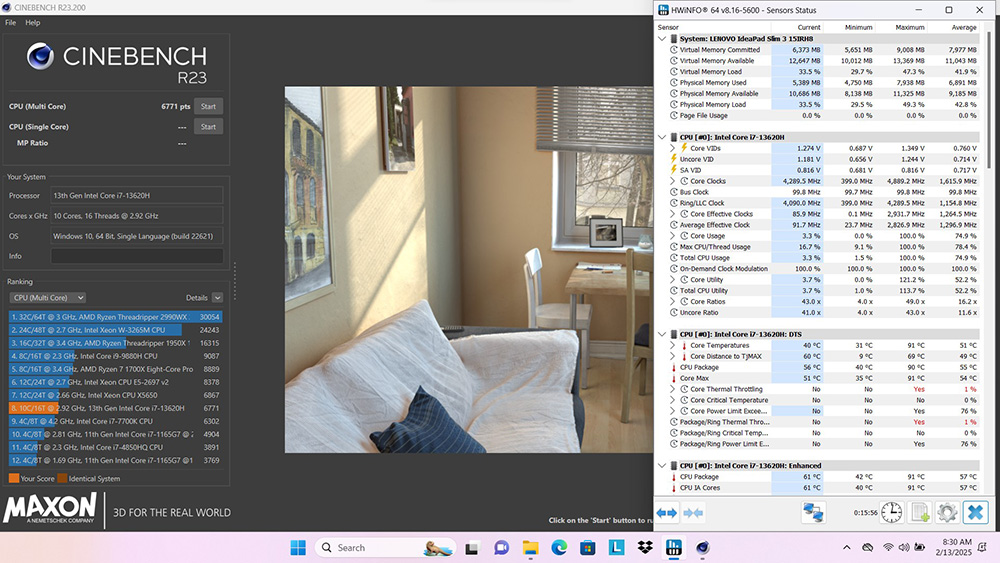Screen dimensions: 1000x563
Task: Switch to HWiNFO via its taskbar icon
Action: point(673,548)
